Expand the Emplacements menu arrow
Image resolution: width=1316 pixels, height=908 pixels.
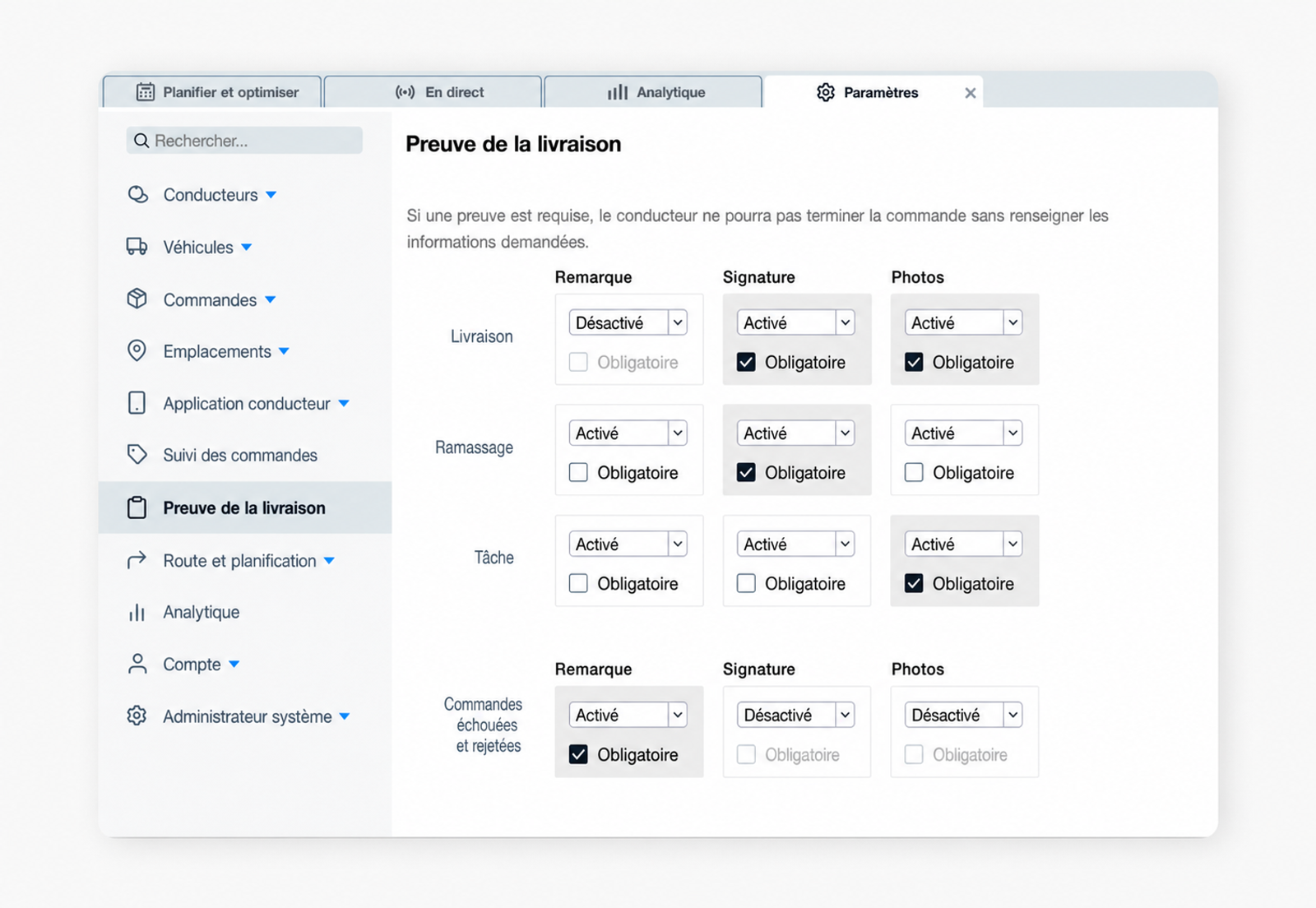[284, 351]
